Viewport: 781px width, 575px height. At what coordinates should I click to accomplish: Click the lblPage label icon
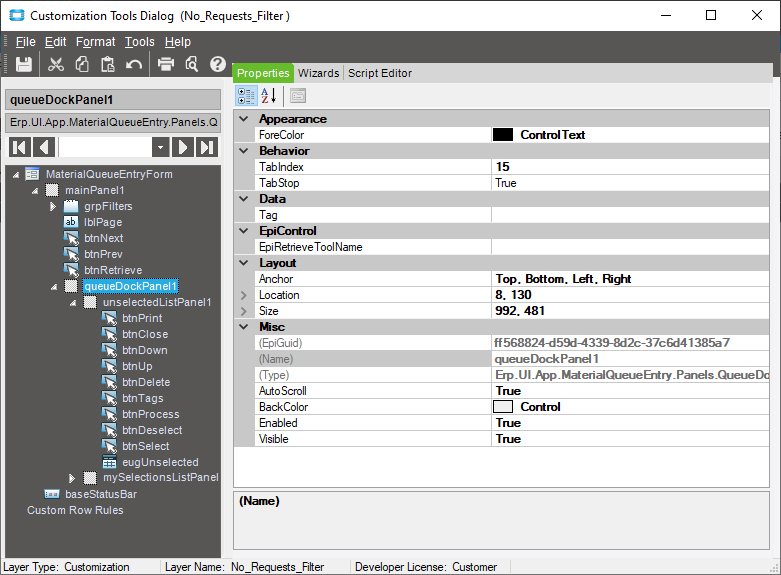coord(71,222)
